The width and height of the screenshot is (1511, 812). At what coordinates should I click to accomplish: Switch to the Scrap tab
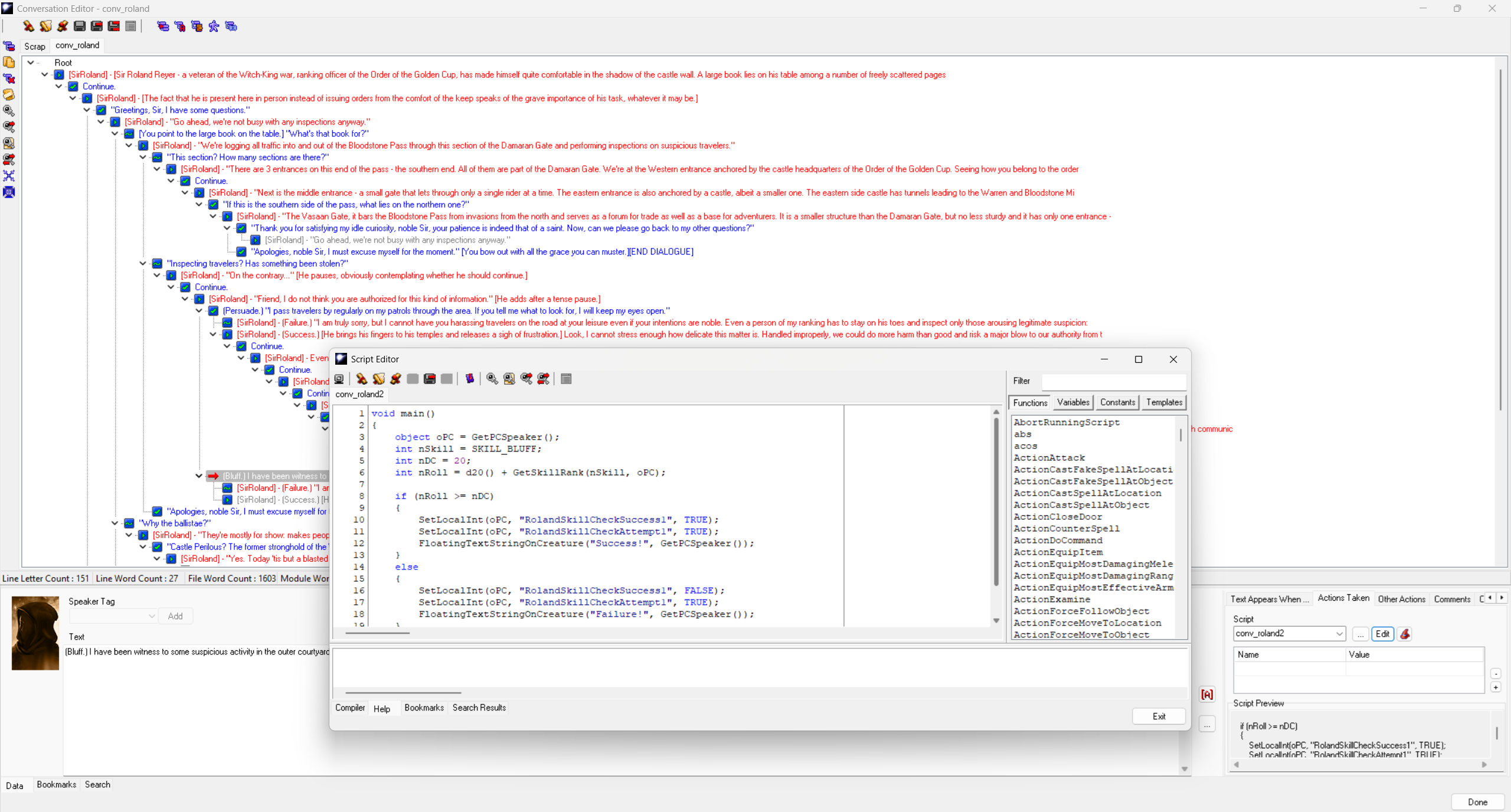(35, 46)
